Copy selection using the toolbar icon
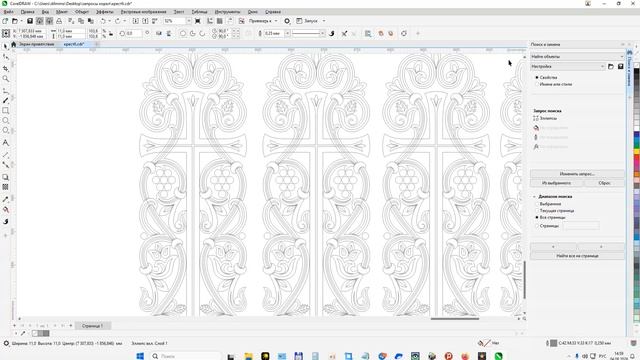 point(81,21)
